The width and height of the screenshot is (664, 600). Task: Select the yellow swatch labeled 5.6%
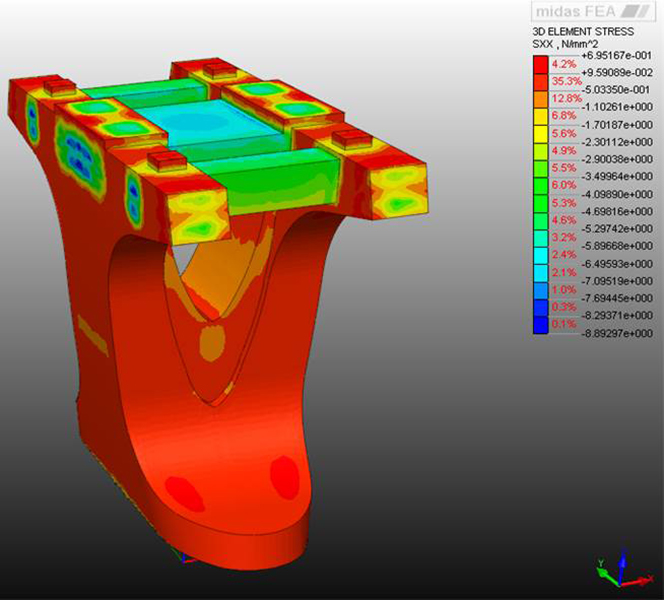point(541,134)
